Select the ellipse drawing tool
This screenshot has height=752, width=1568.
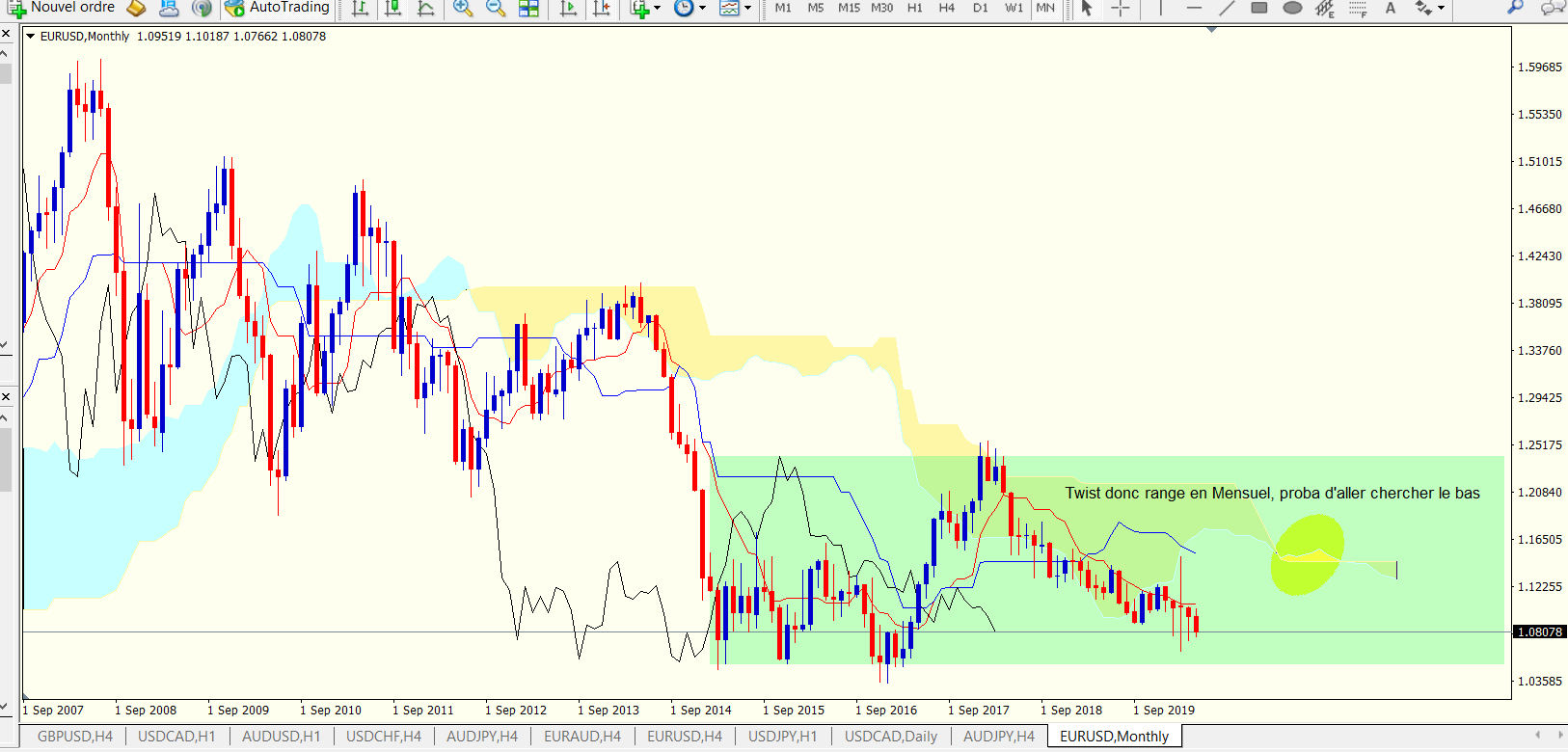[1293, 8]
